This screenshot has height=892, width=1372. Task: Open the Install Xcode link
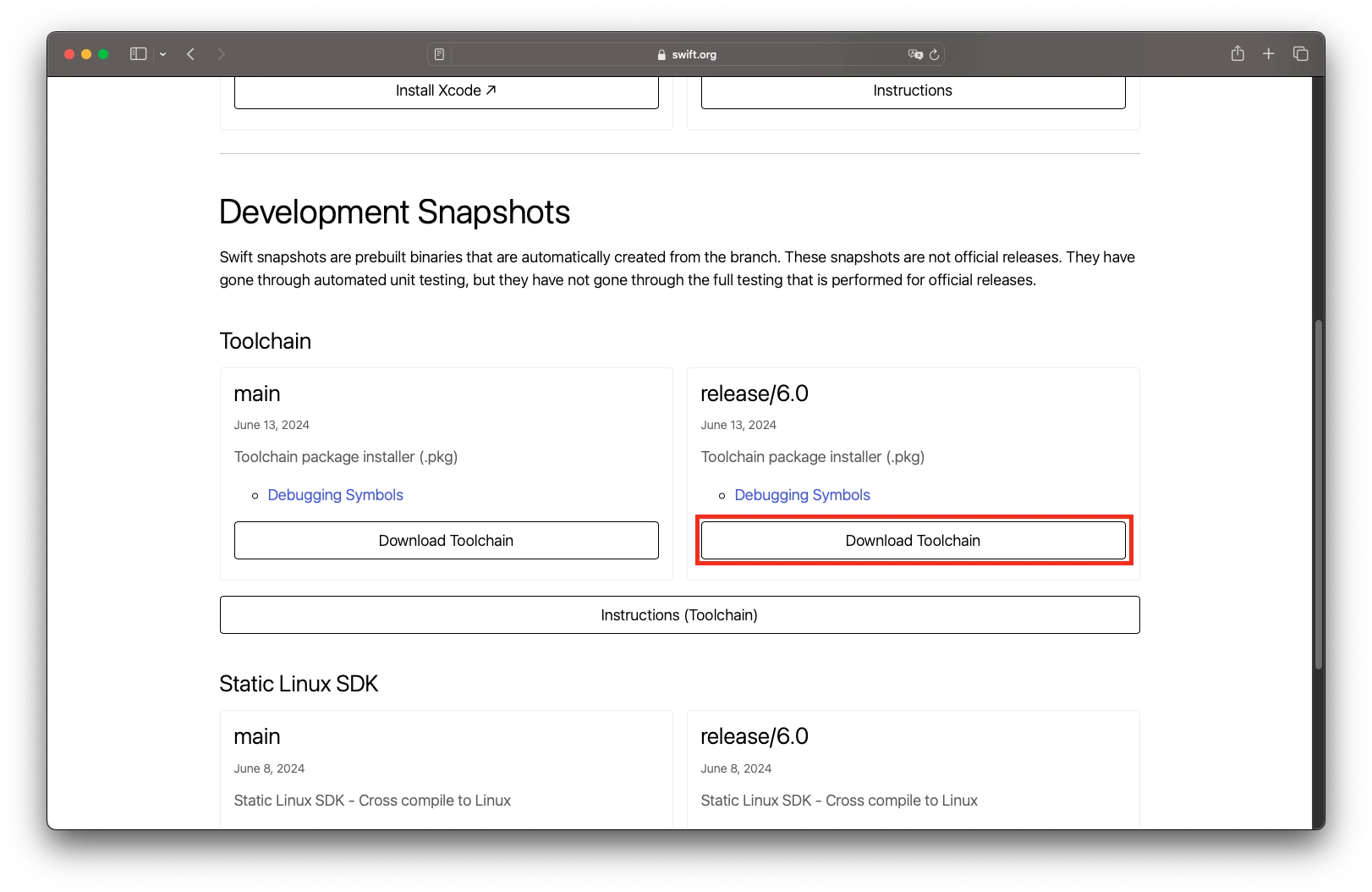pos(446,90)
